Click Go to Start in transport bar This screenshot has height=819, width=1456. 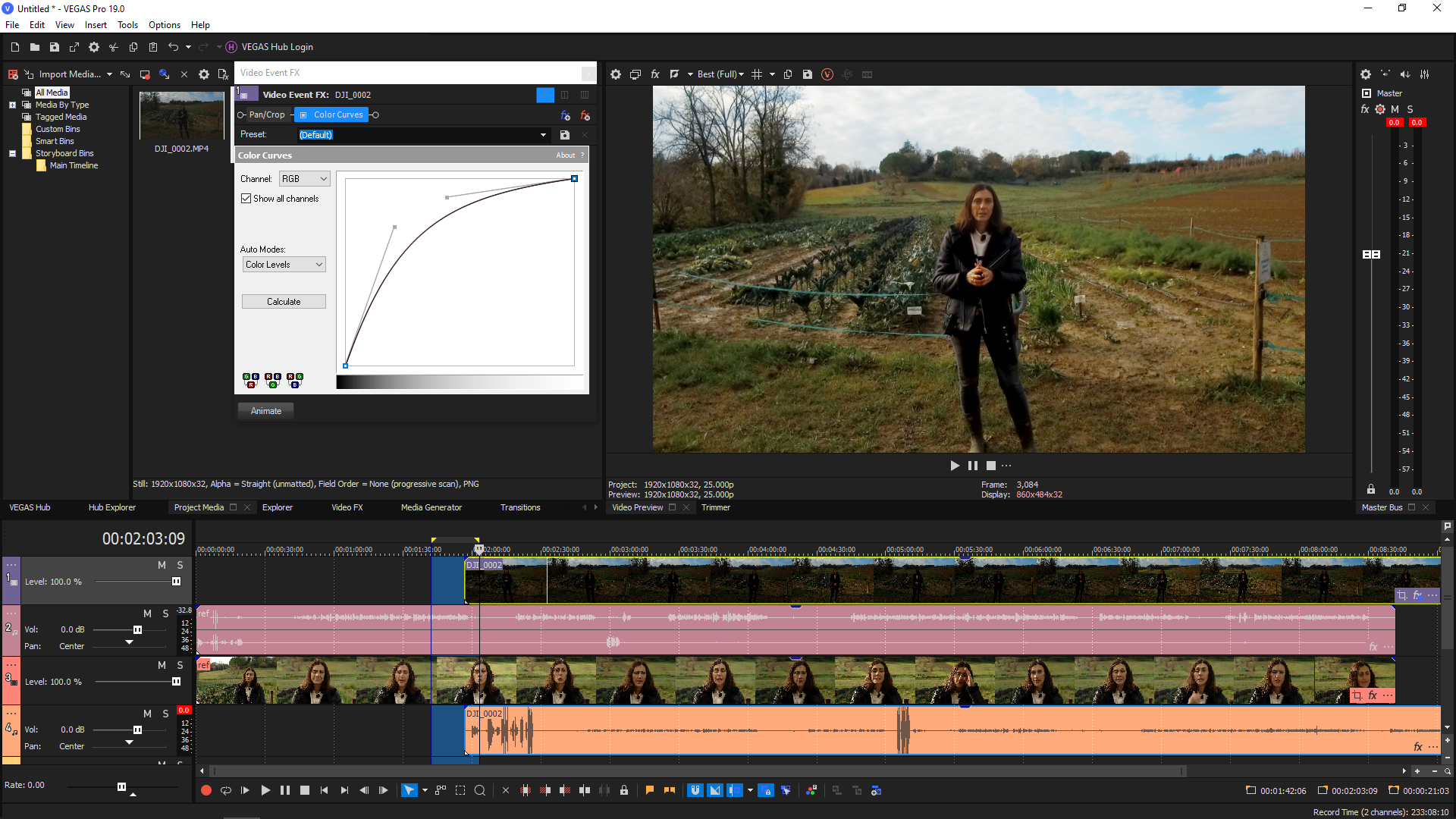[324, 790]
